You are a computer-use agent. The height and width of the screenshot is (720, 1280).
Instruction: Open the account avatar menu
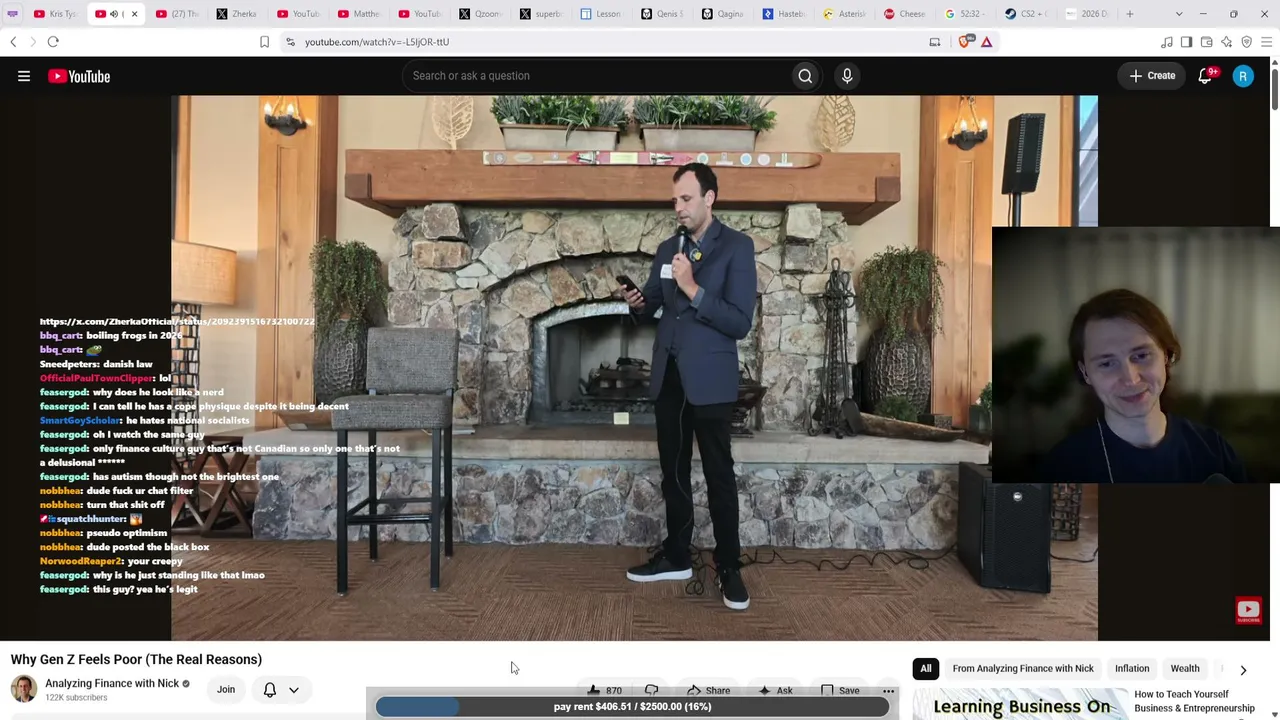click(x=1243, y=76)
